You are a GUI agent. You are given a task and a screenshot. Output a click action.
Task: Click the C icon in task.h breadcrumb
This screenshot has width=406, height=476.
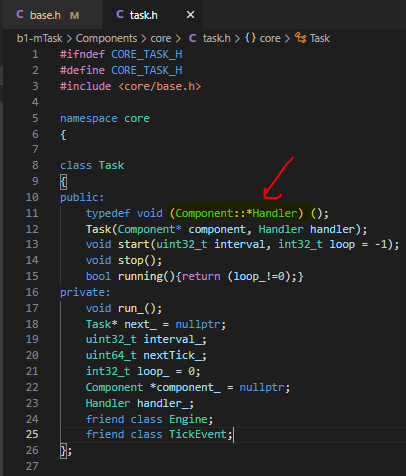point(192,38)
